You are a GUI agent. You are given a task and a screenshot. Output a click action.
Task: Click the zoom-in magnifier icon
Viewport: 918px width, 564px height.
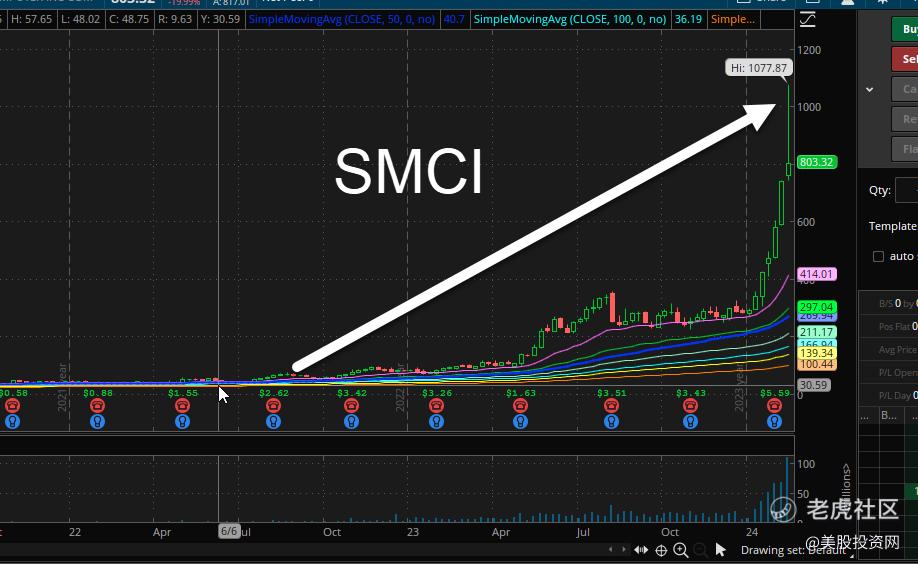click(680, 550)
